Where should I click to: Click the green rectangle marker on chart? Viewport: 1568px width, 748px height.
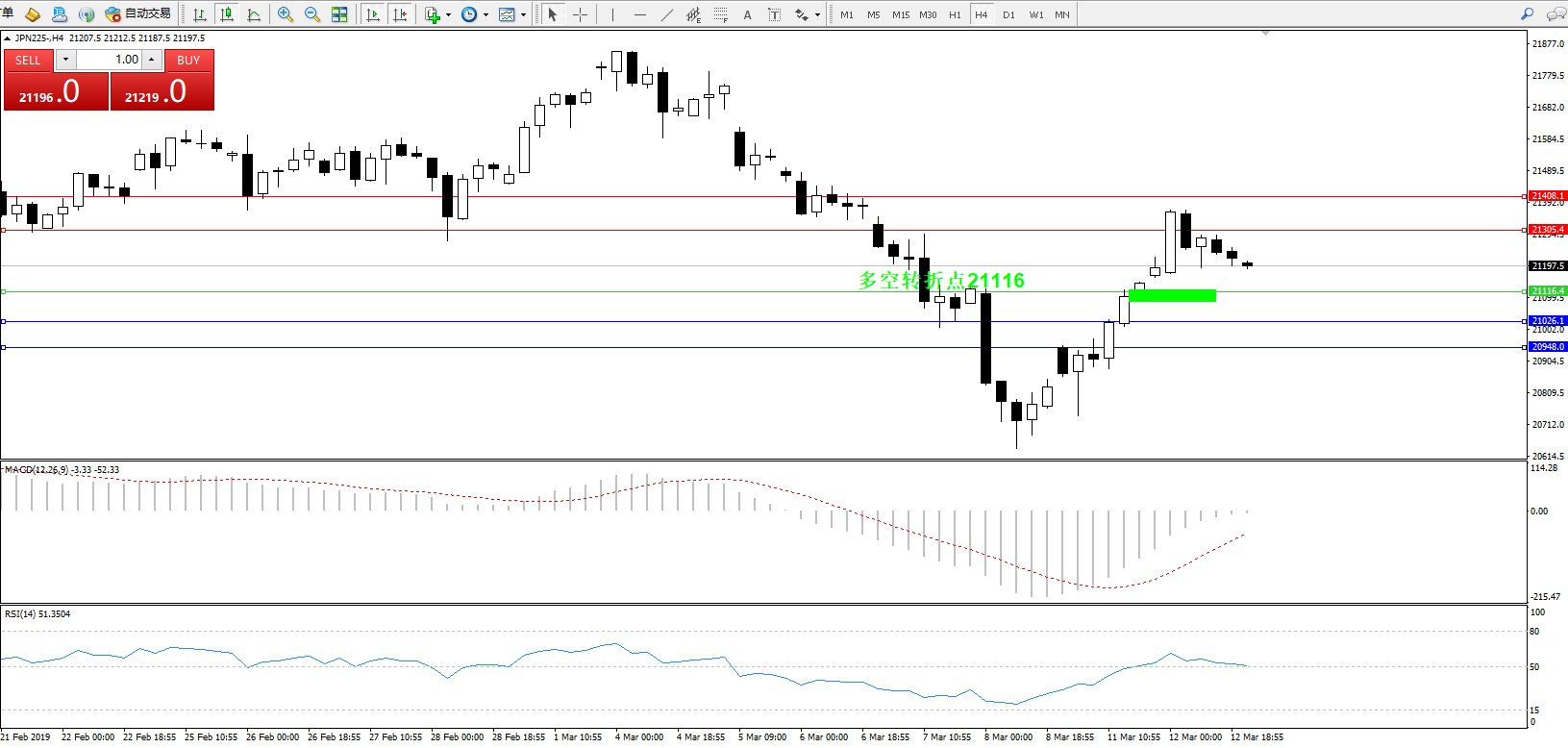pos(1172,295)
